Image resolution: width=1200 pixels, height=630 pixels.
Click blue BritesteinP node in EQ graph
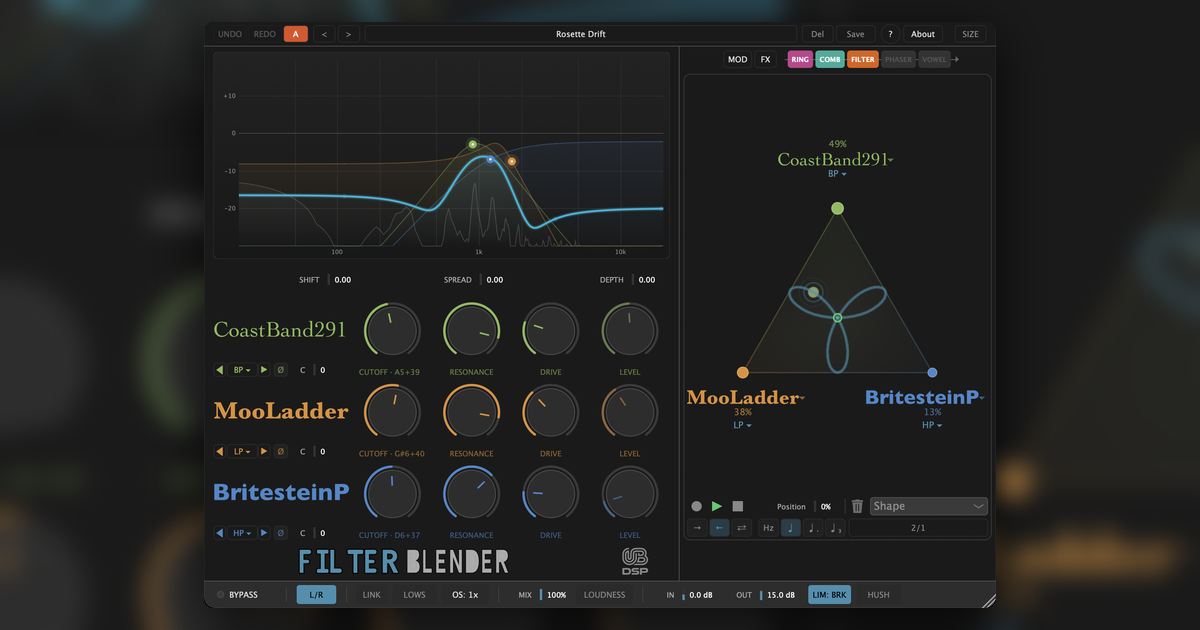click(x=490, y=159)
